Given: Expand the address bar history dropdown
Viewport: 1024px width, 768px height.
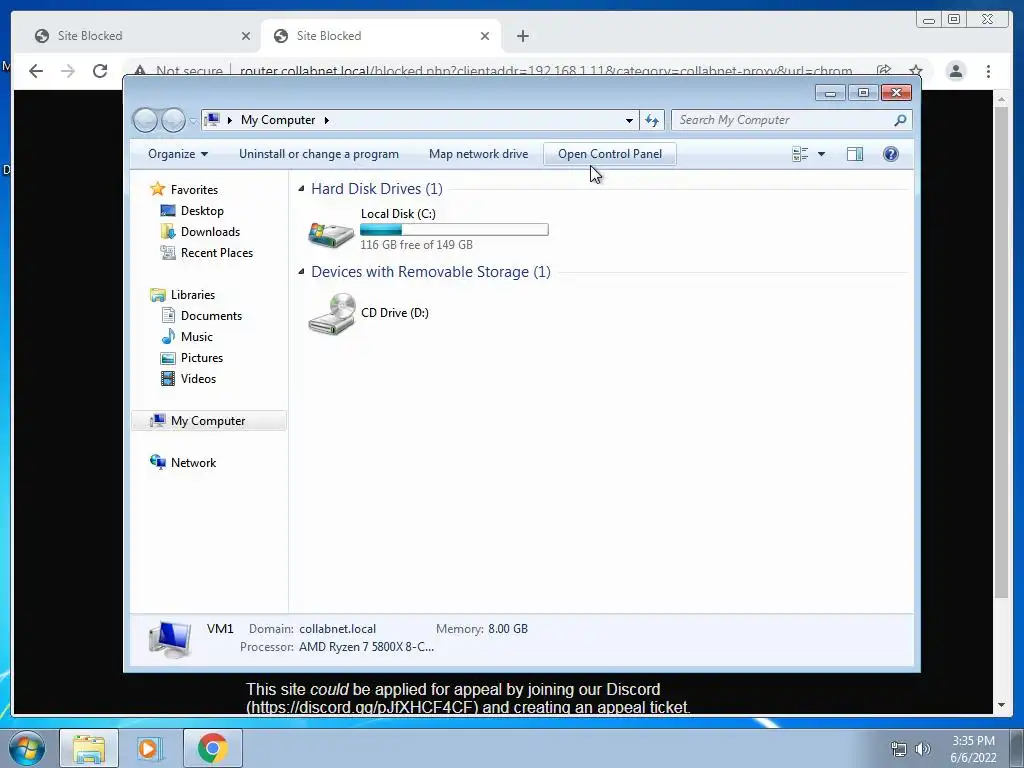Looking at the screenshot, I should [629, 120].
